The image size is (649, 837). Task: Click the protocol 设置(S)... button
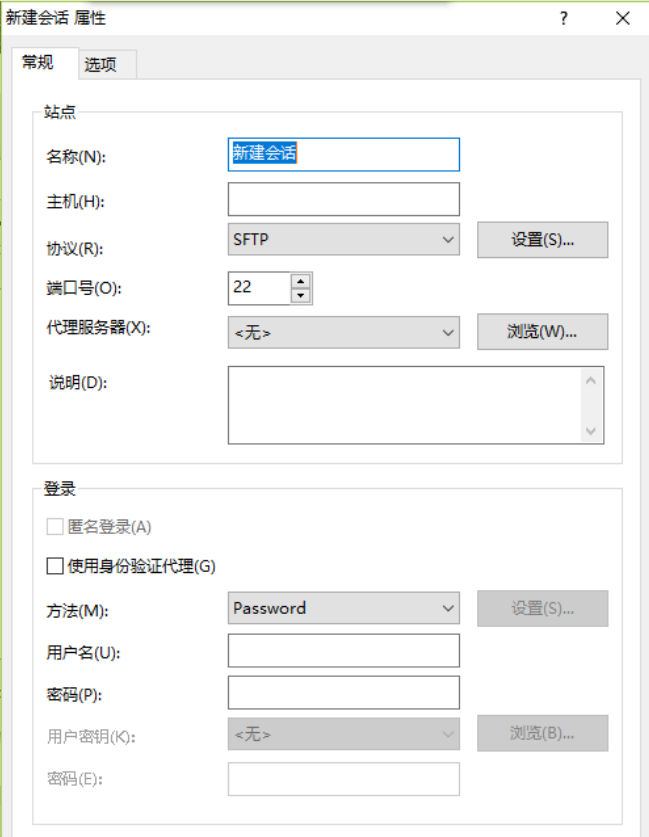pyautogui.click(x=542, y=240)
